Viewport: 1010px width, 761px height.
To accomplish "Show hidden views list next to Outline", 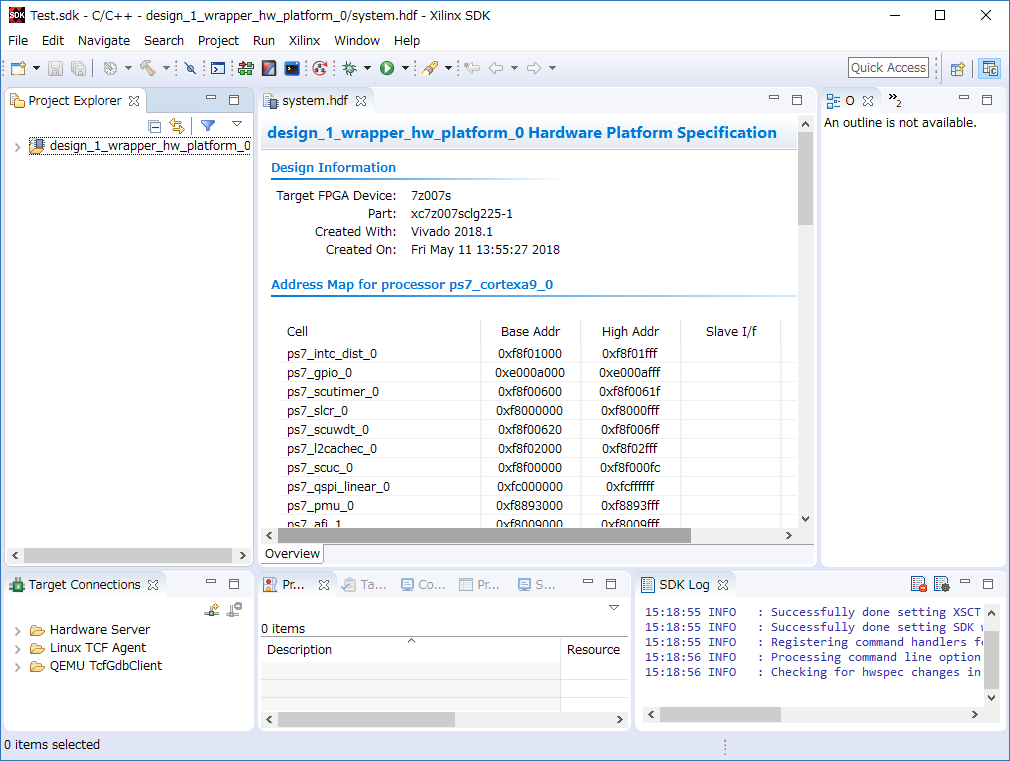I will point(895,100).
